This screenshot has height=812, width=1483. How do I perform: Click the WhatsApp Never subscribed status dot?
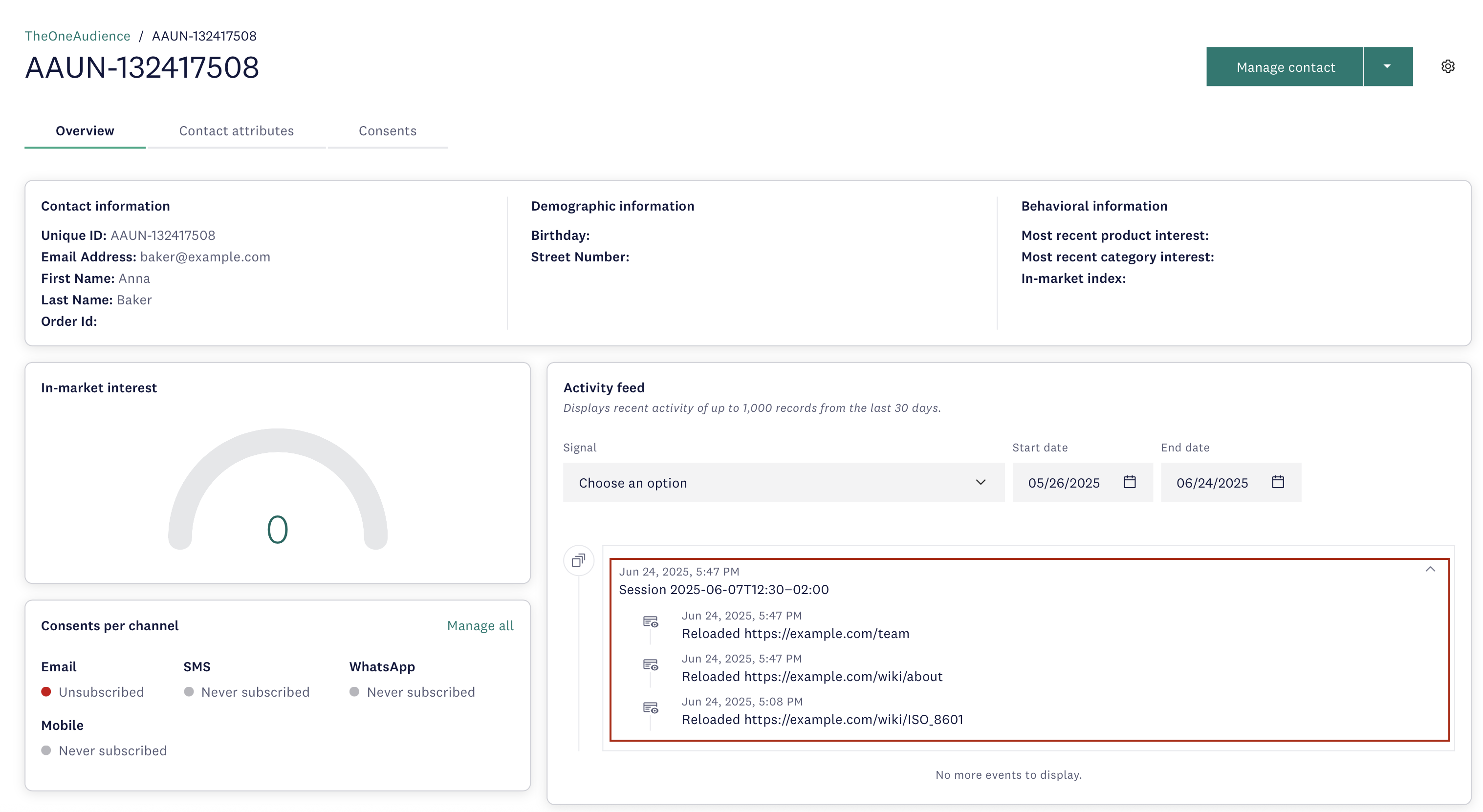click(x=355, y=692)
